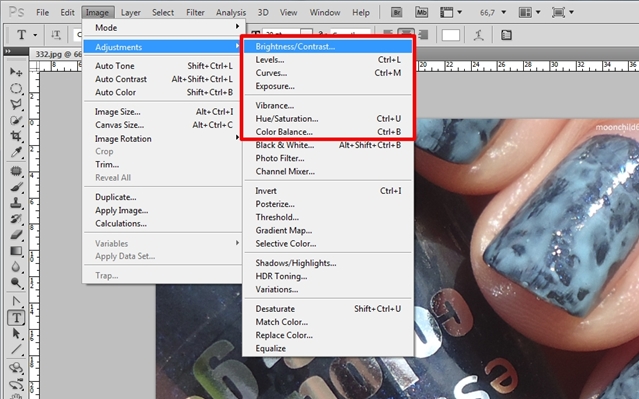Select the Eyedropper tool

[x=16, y=152]
